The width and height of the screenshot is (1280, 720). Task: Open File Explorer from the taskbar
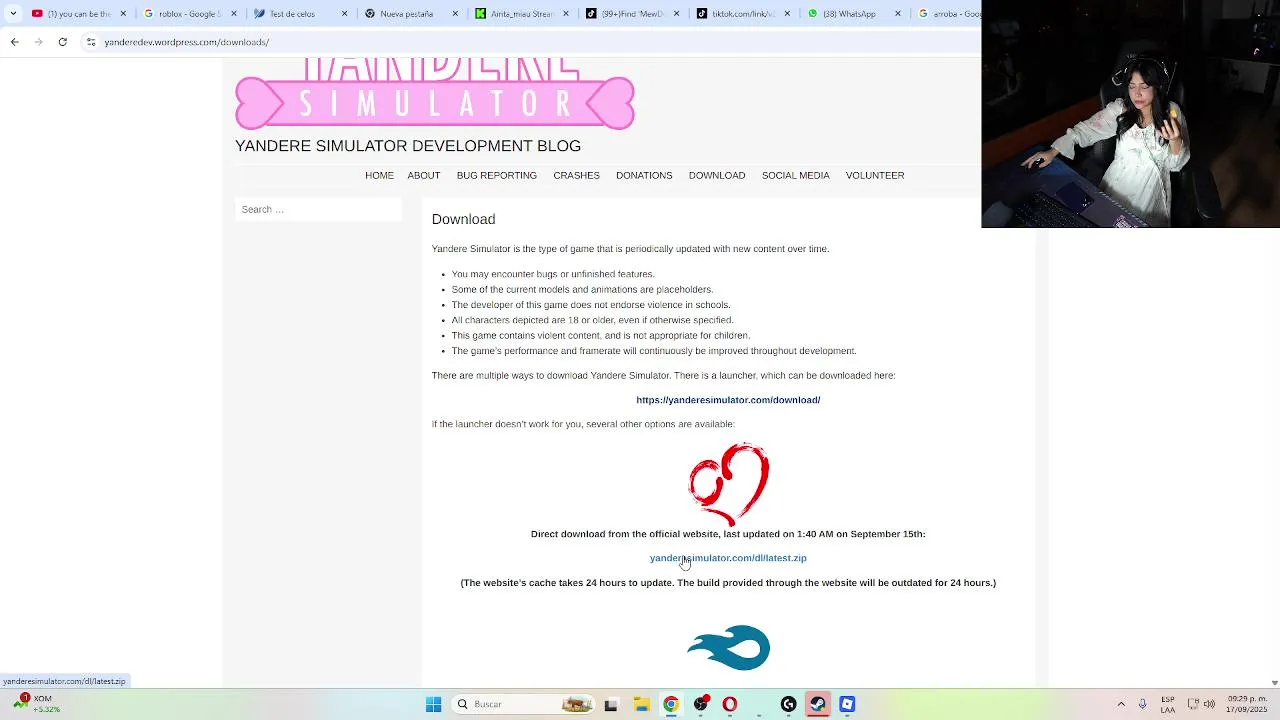(x=642, y=704)
